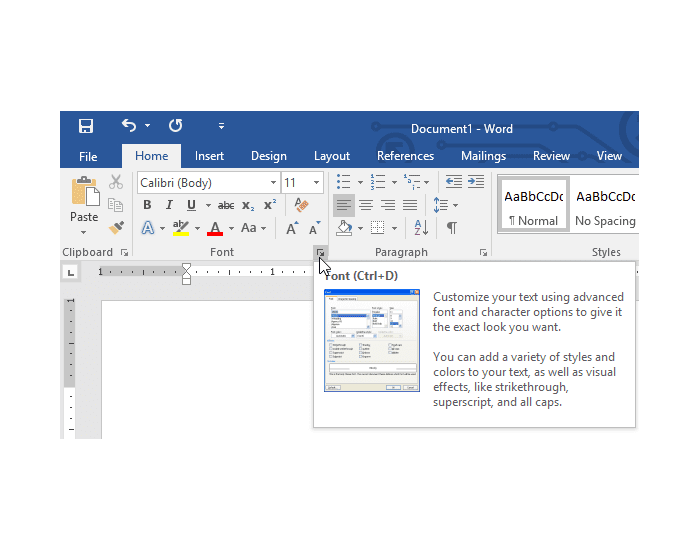Image resolution: width=700 pixels, height=550 pixels.
Task: Open the File menu
Action: (88, 157)
